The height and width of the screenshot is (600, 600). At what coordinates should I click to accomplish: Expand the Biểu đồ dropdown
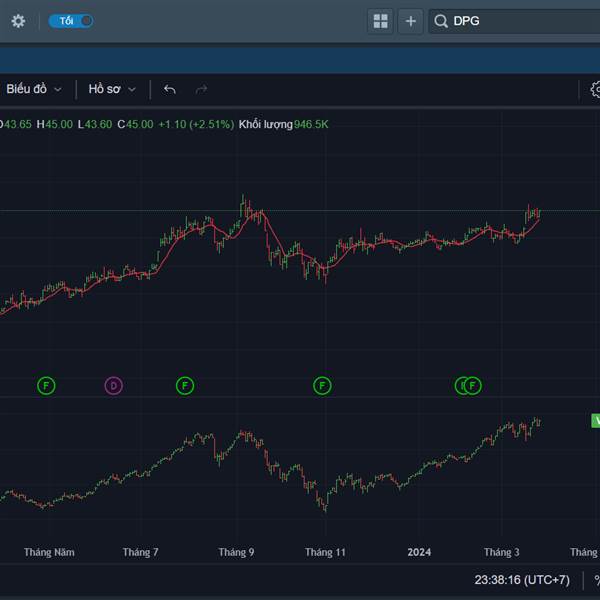click(34, 89)
